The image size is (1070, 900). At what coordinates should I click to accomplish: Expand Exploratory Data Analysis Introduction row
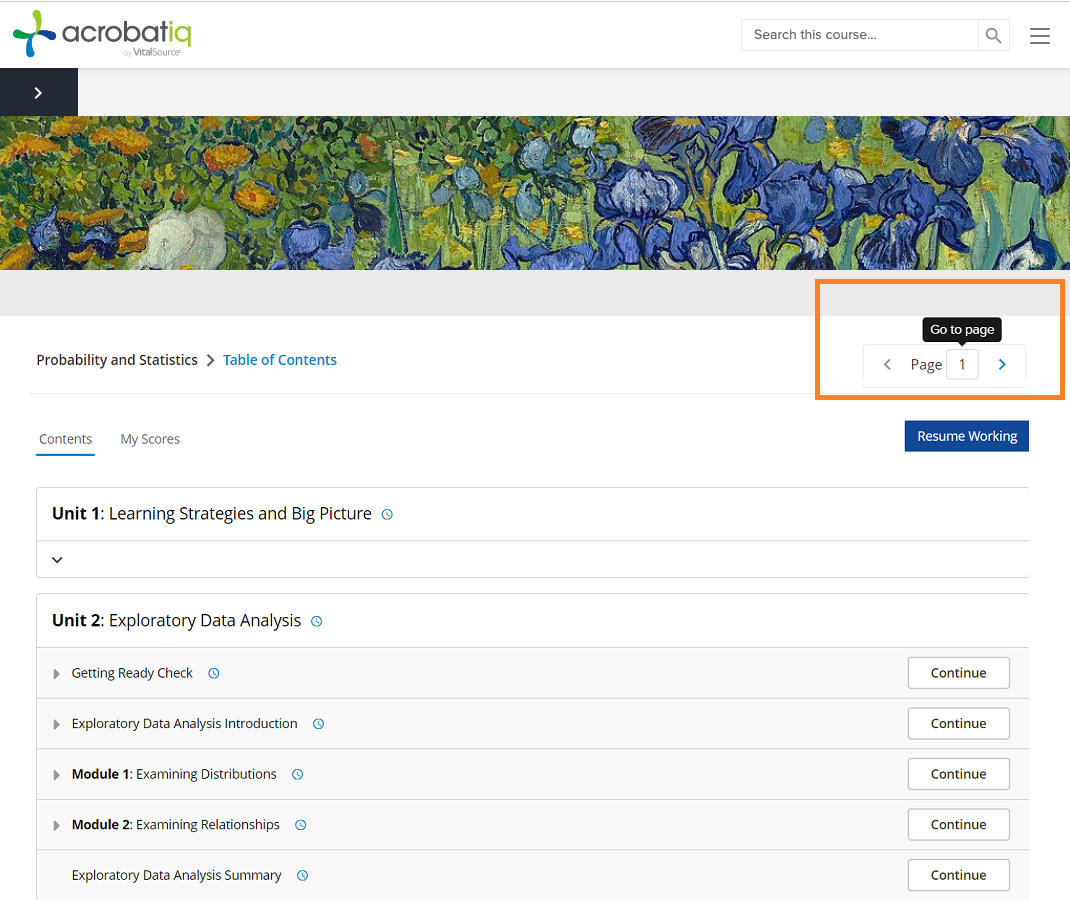(x=57, y=724)
